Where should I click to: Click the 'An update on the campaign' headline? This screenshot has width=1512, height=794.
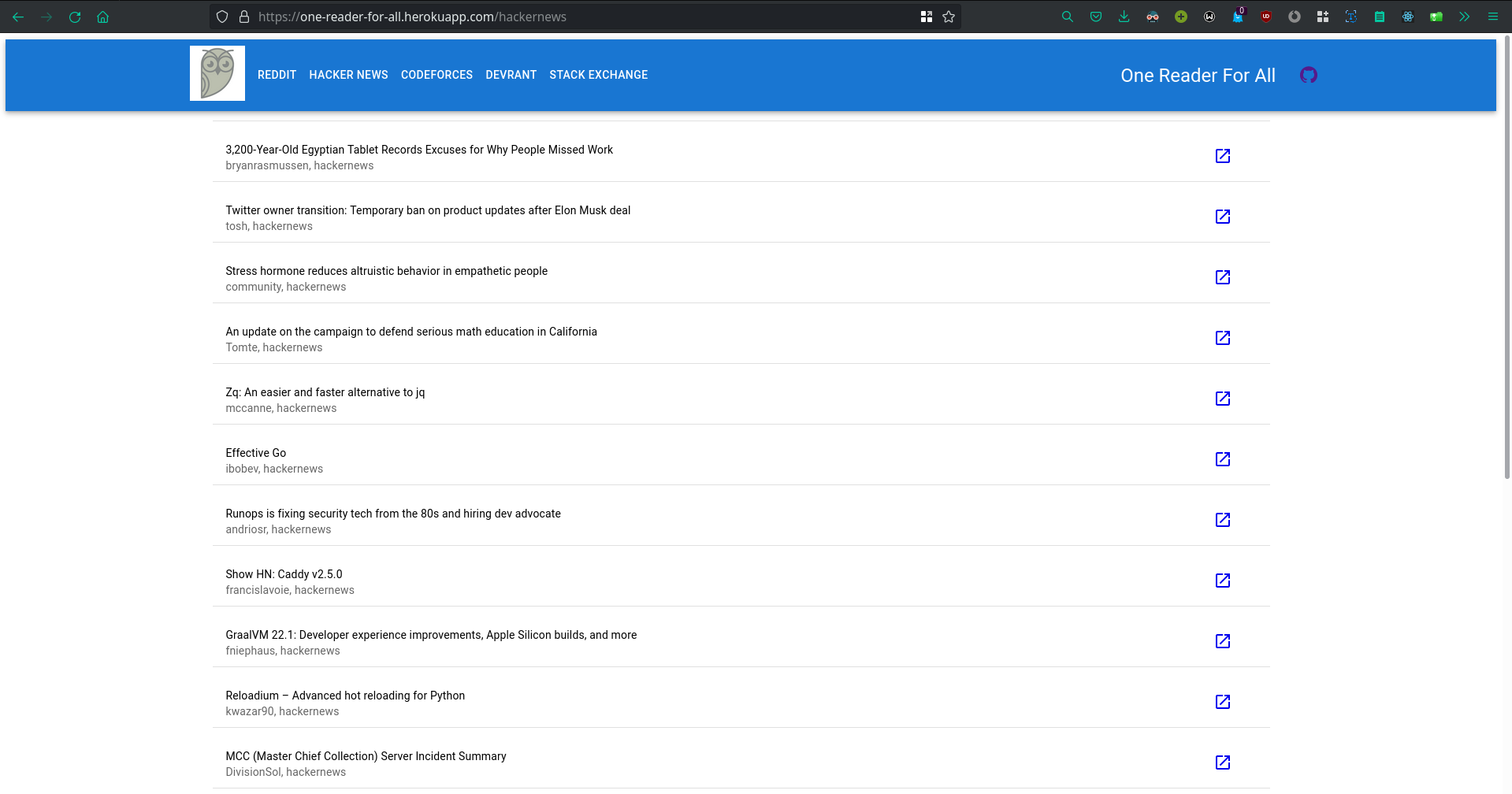coord(411,332)
